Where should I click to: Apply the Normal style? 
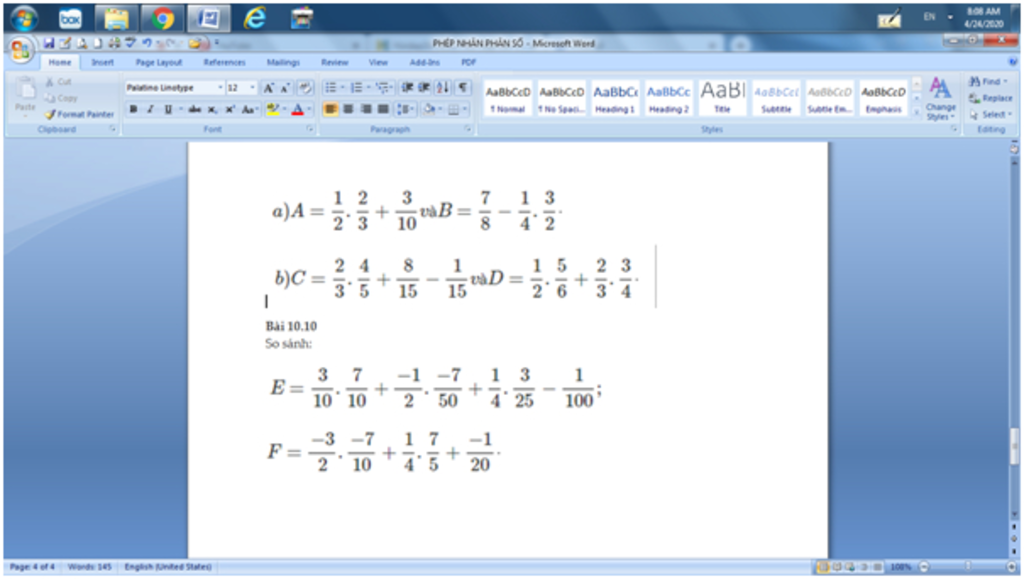pyautogui.click(x=507, y=99)
